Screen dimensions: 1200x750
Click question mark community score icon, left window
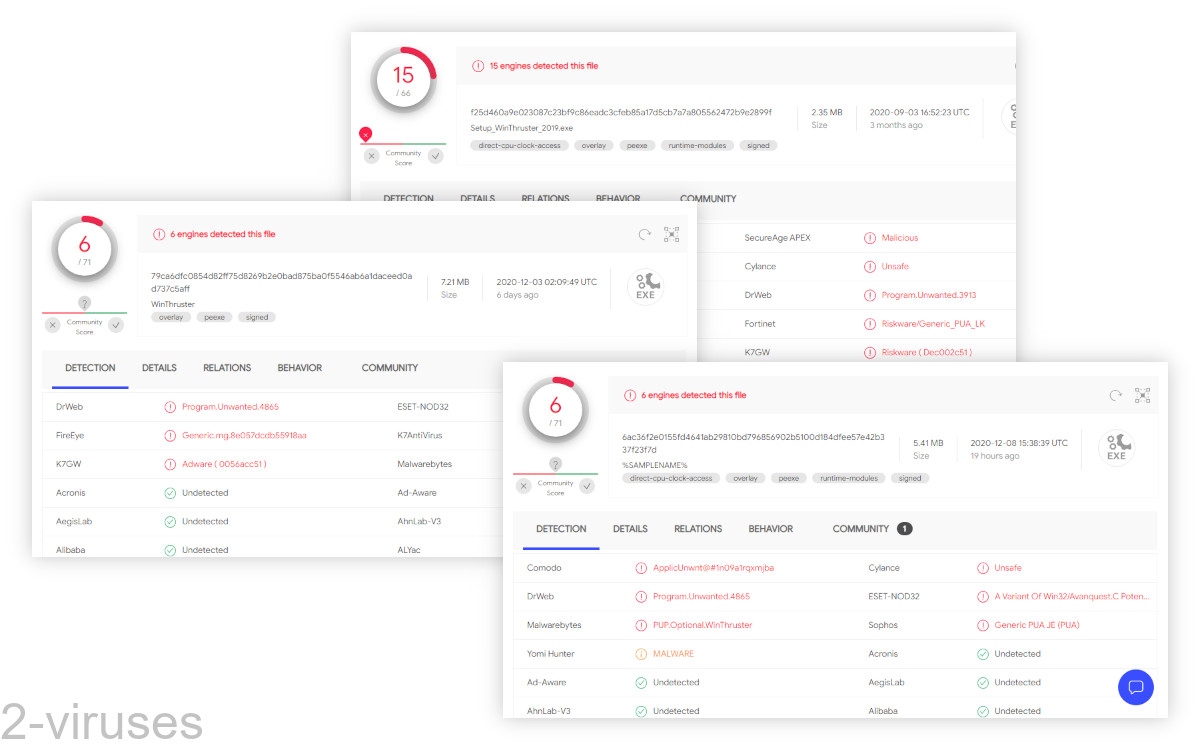pyautogui.click(x=84, y=303)
